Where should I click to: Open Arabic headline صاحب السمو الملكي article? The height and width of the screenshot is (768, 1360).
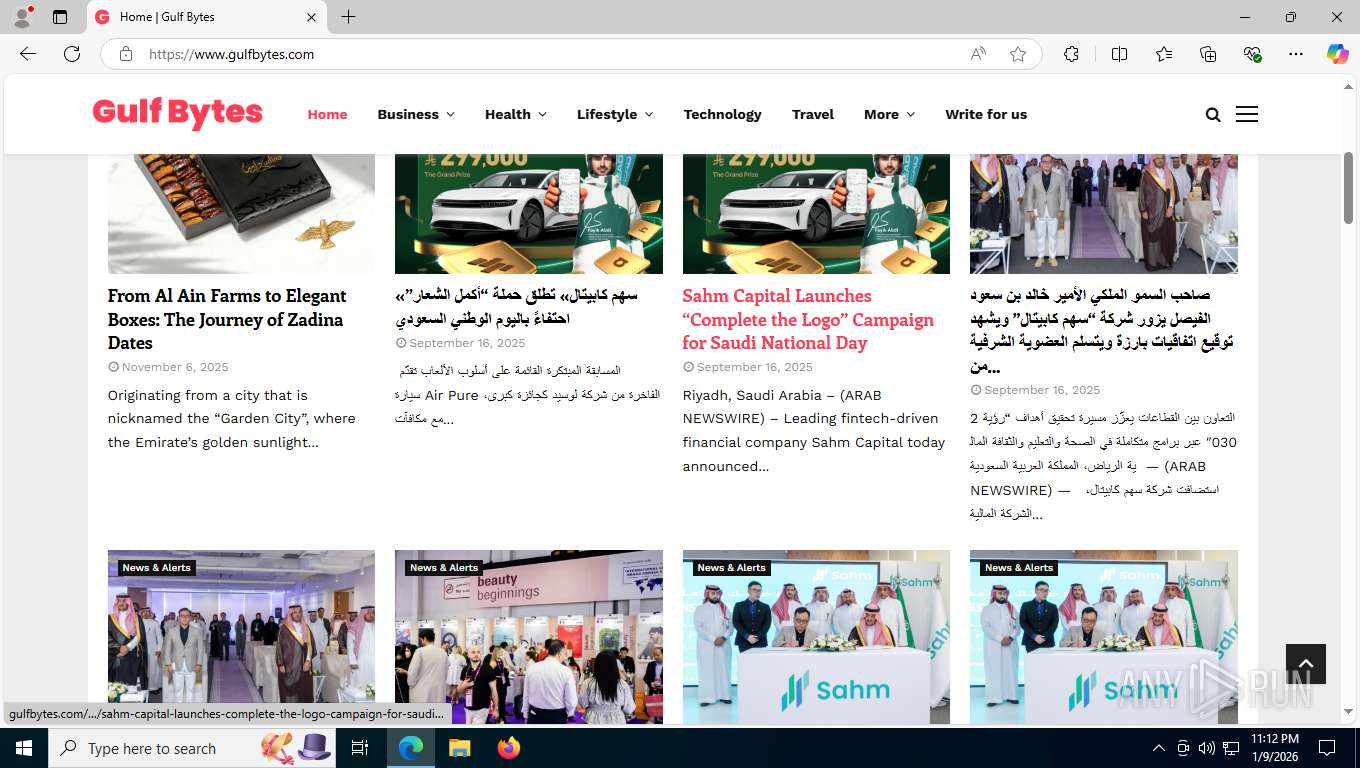[1101, 330]
